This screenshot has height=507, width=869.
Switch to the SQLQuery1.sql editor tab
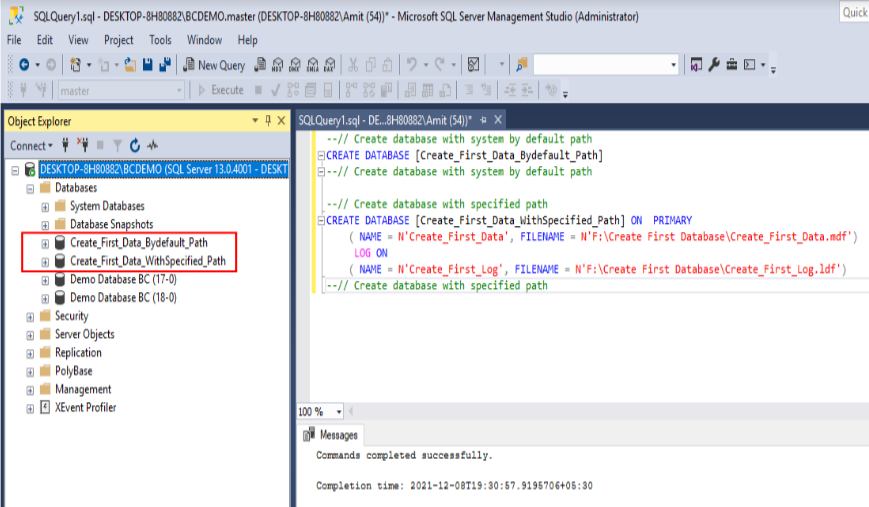(x=385, y=120)
